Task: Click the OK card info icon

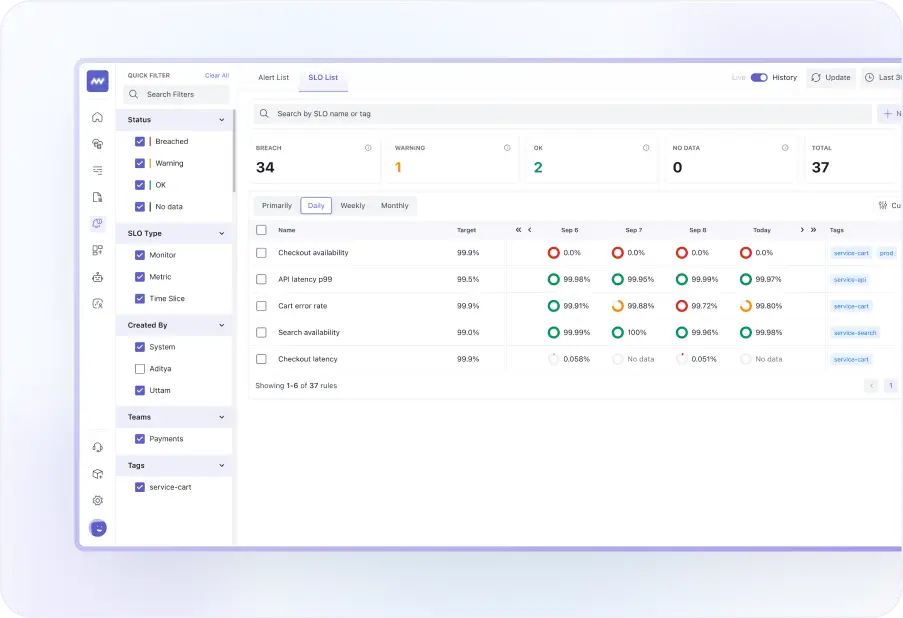Action: [646, 148]
